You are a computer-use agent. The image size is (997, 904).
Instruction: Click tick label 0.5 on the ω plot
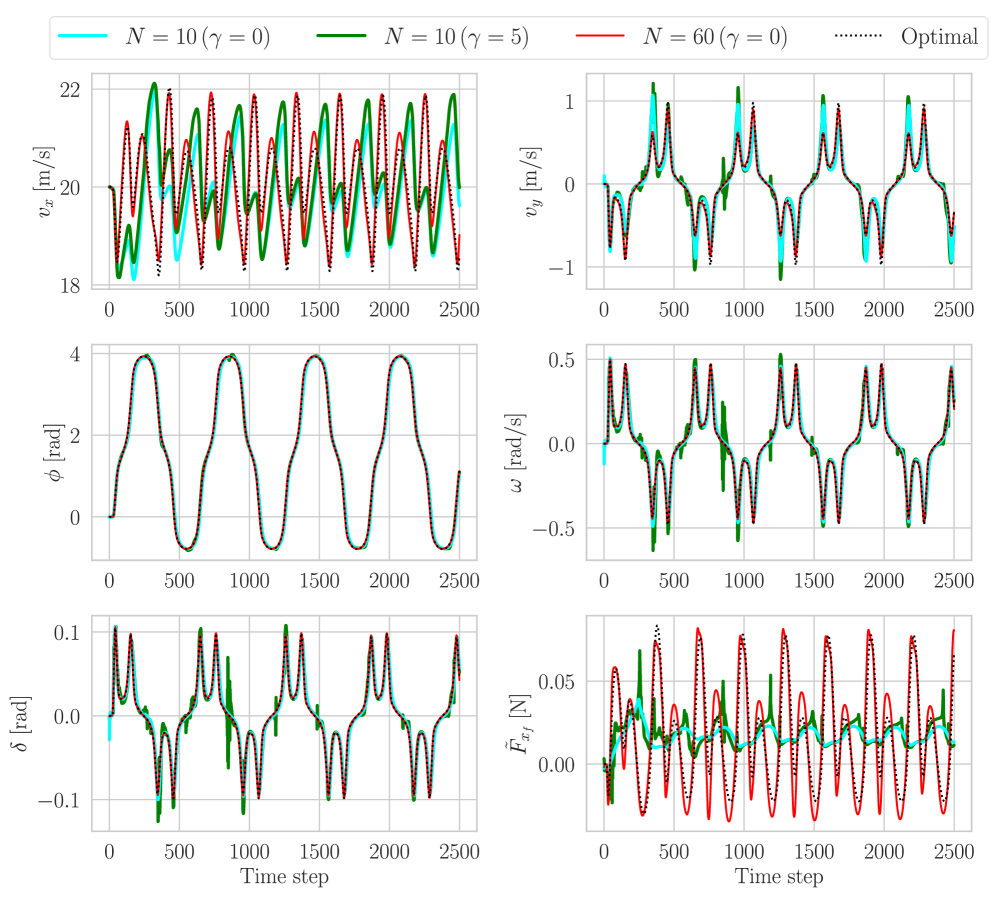click(561, 360)
